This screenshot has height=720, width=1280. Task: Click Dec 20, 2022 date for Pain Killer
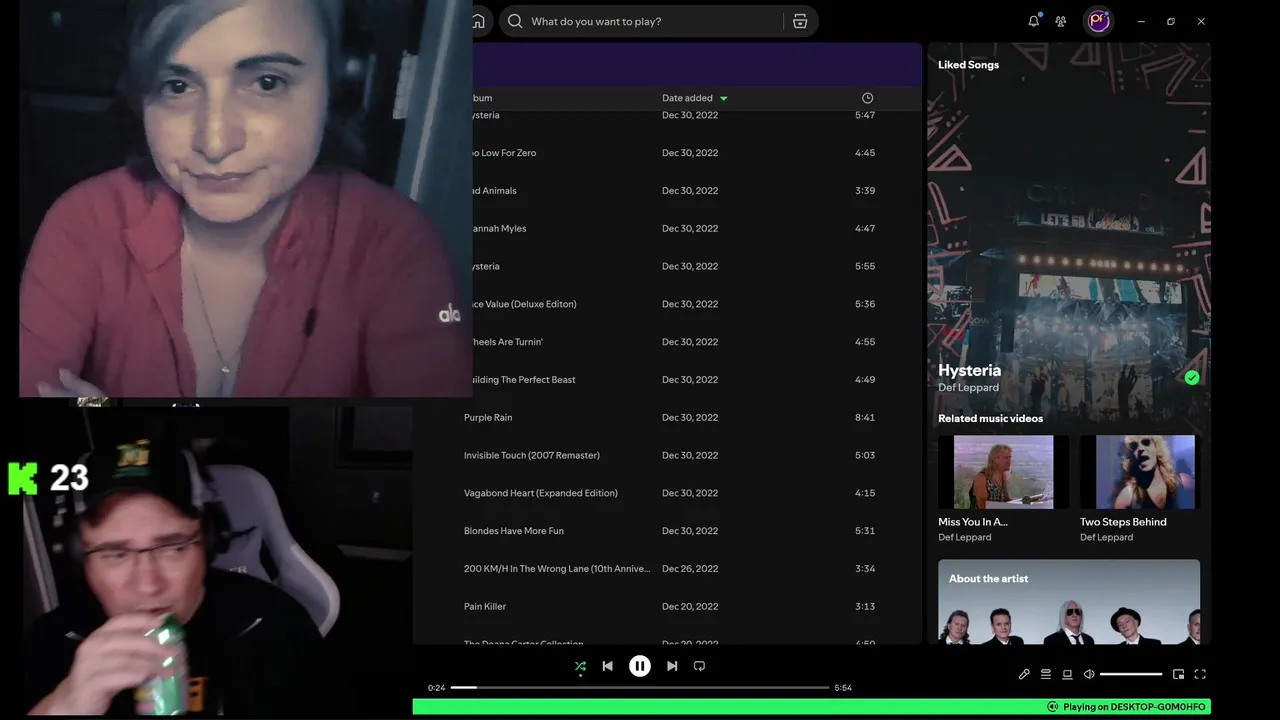(690, 606)
